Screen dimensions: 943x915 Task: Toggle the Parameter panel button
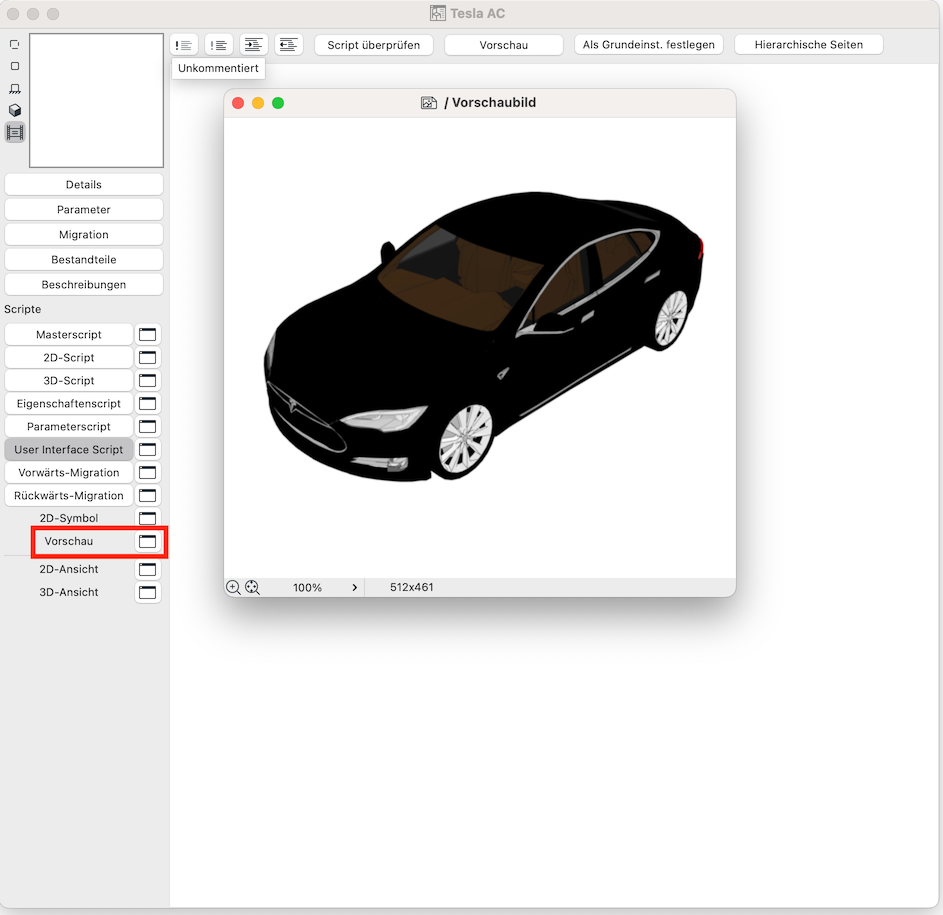[x=84, y=210]
